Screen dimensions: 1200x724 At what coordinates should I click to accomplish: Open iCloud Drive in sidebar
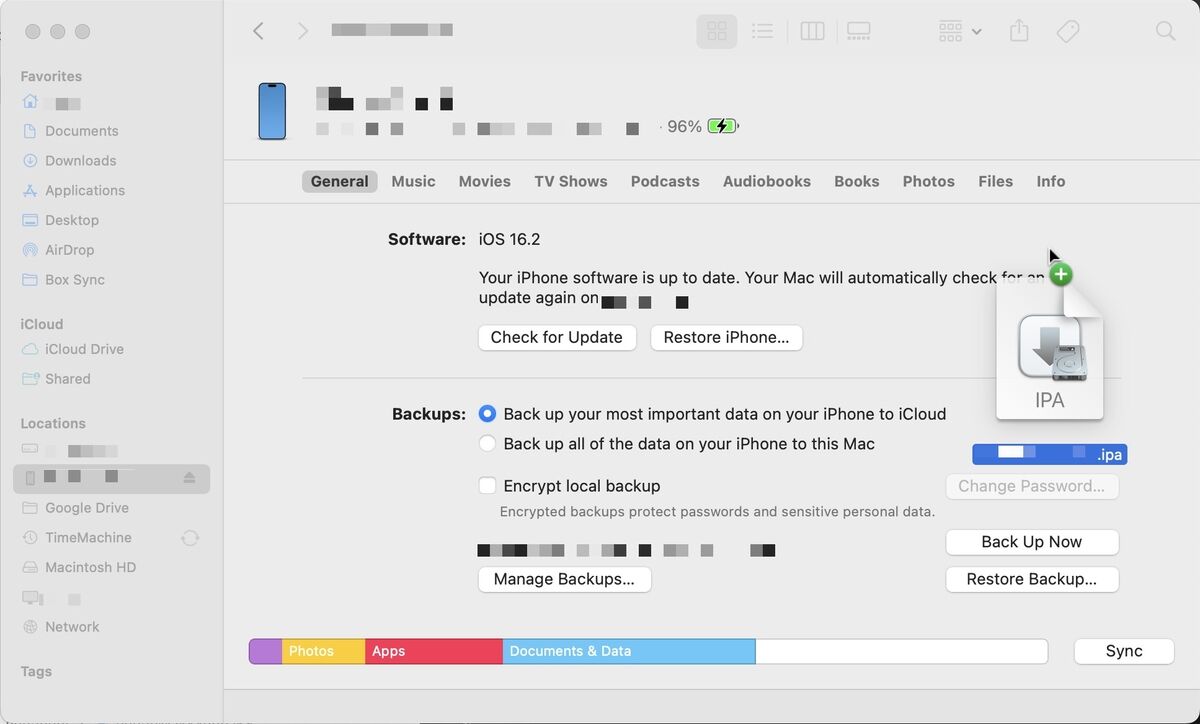click(84, 349)
